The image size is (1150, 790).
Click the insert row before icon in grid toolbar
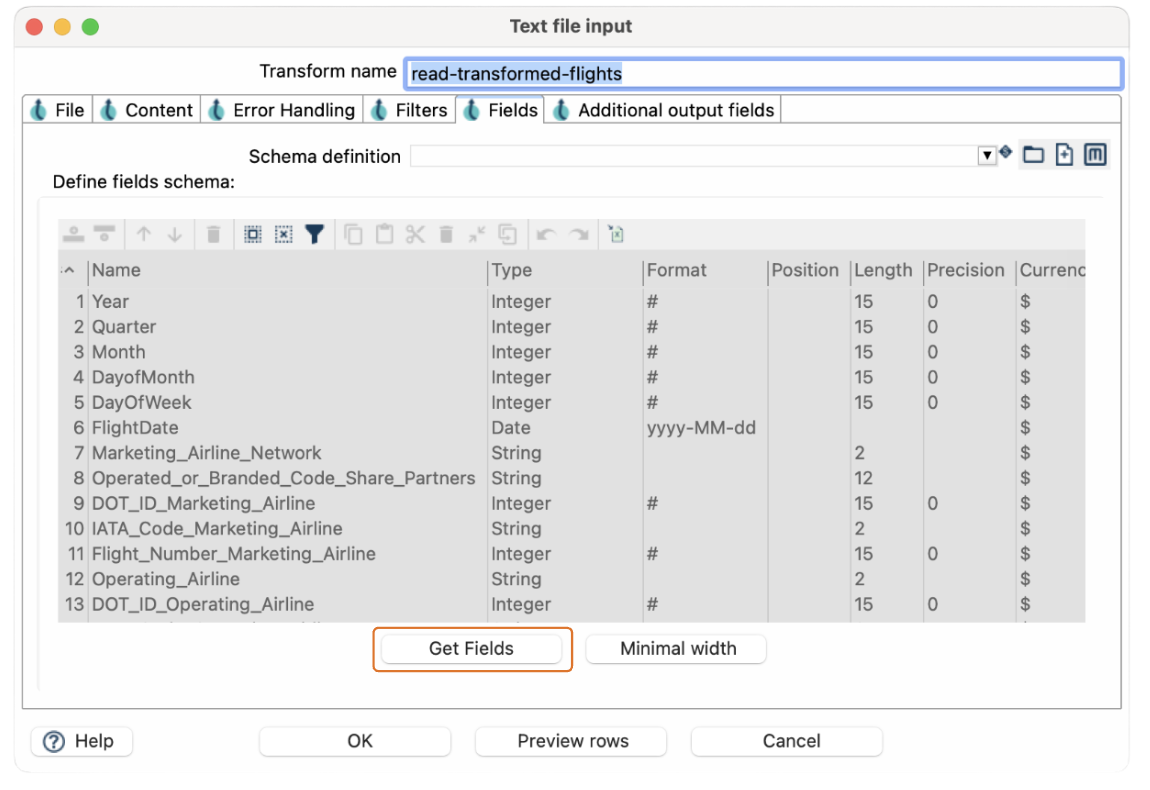[x=73, y=235]
